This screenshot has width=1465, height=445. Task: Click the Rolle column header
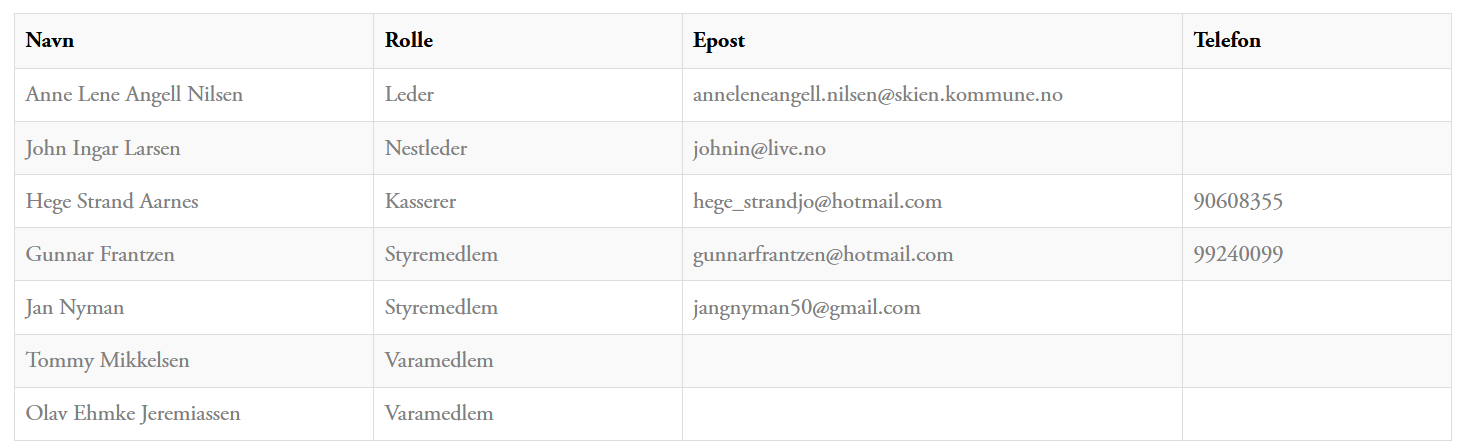pos(408,41)
